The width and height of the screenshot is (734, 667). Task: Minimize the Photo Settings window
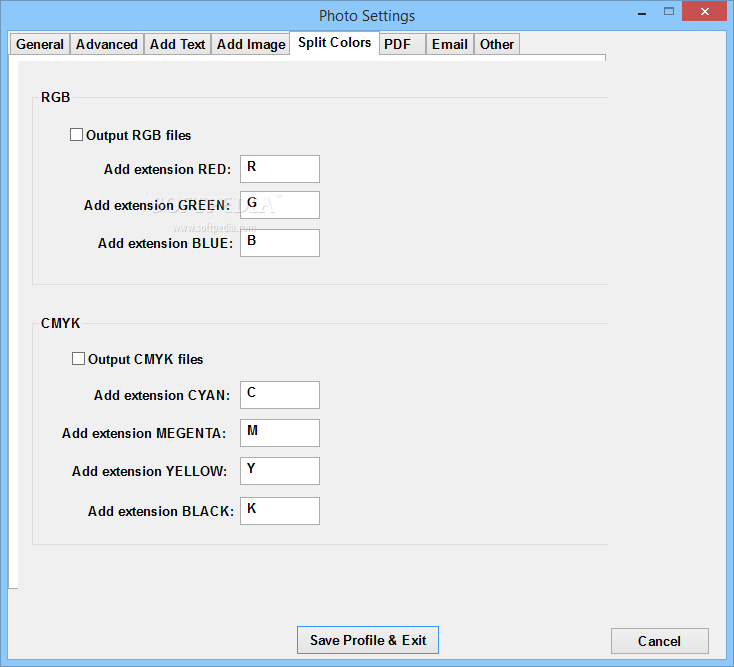pos(642,13)
